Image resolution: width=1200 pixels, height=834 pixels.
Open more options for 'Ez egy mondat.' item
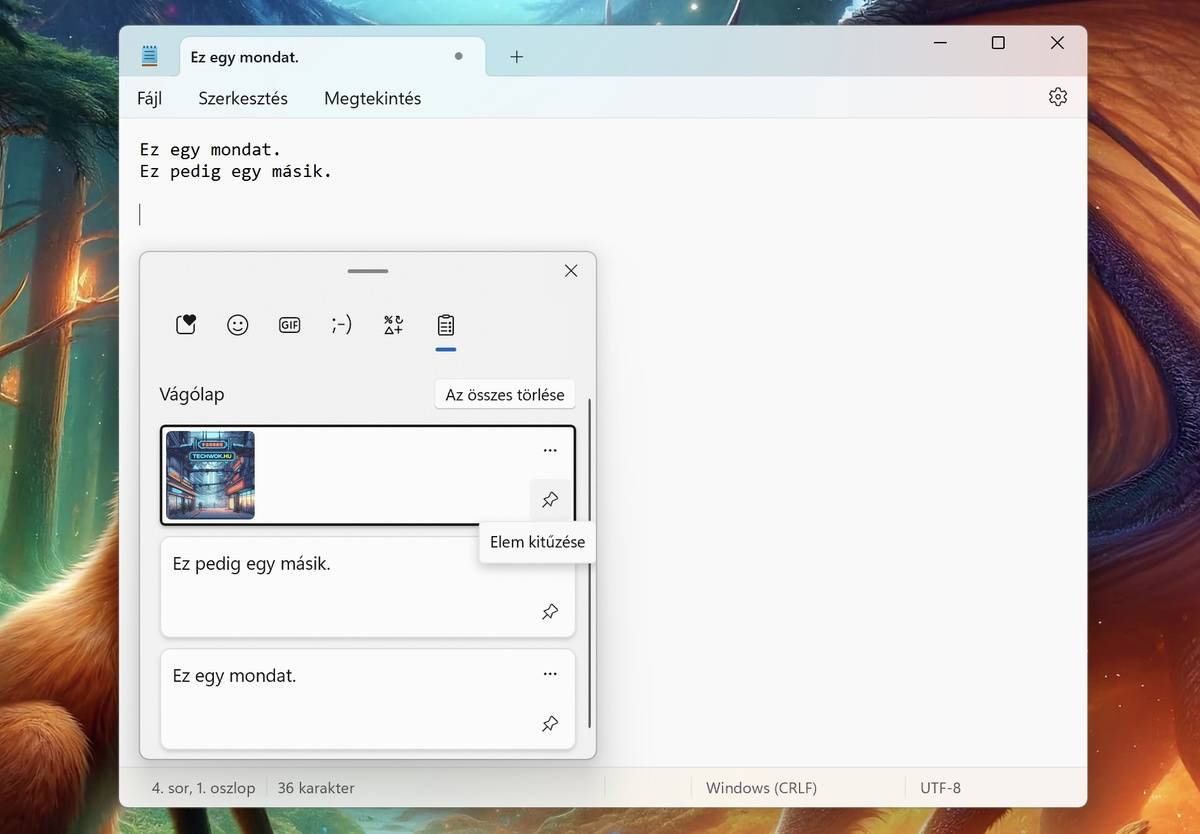coord(550,674)
